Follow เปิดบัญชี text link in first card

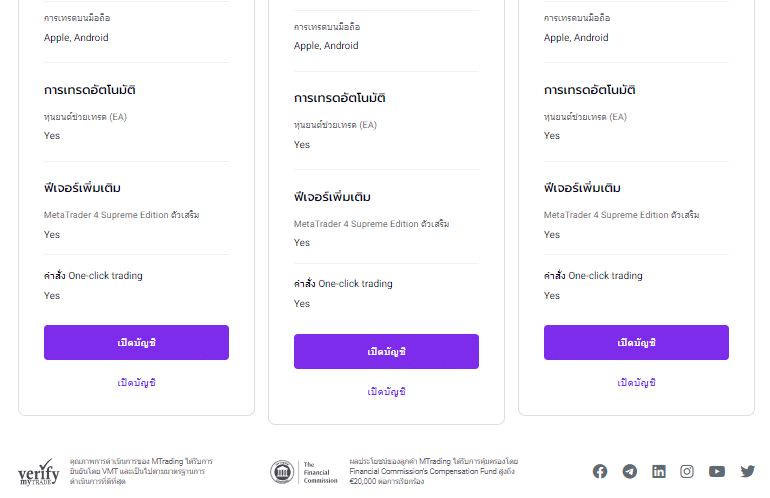click(x=137, y=383)
